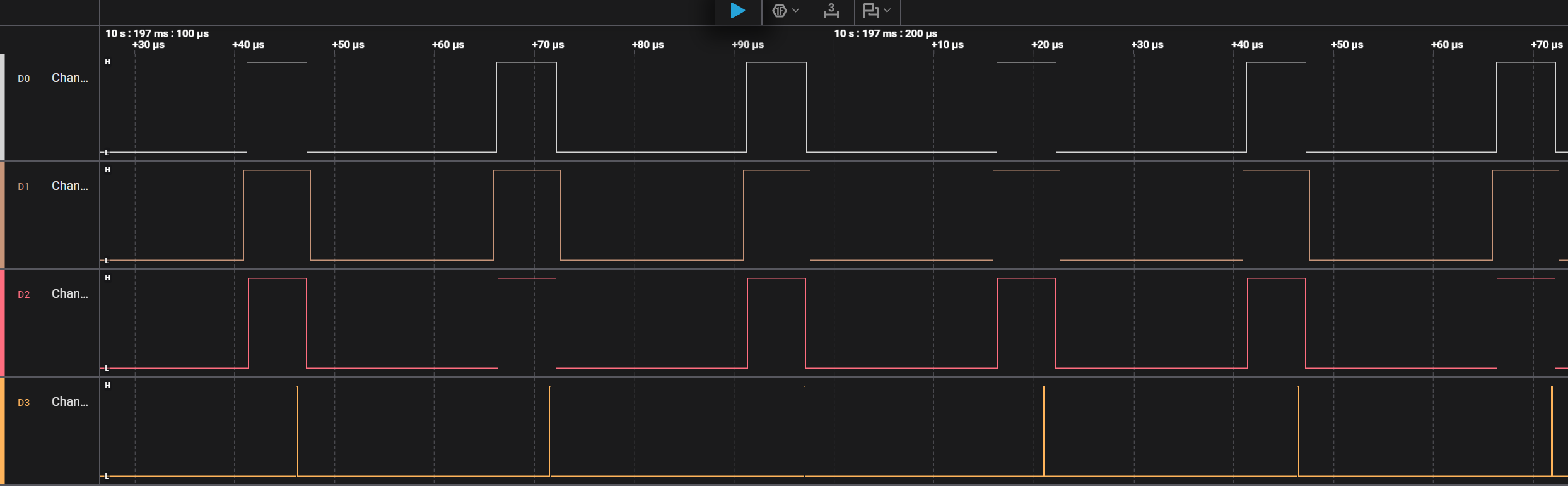Select the D0 channel identifier
This screenshot has width=1568, height=486.
click(23, 79)
